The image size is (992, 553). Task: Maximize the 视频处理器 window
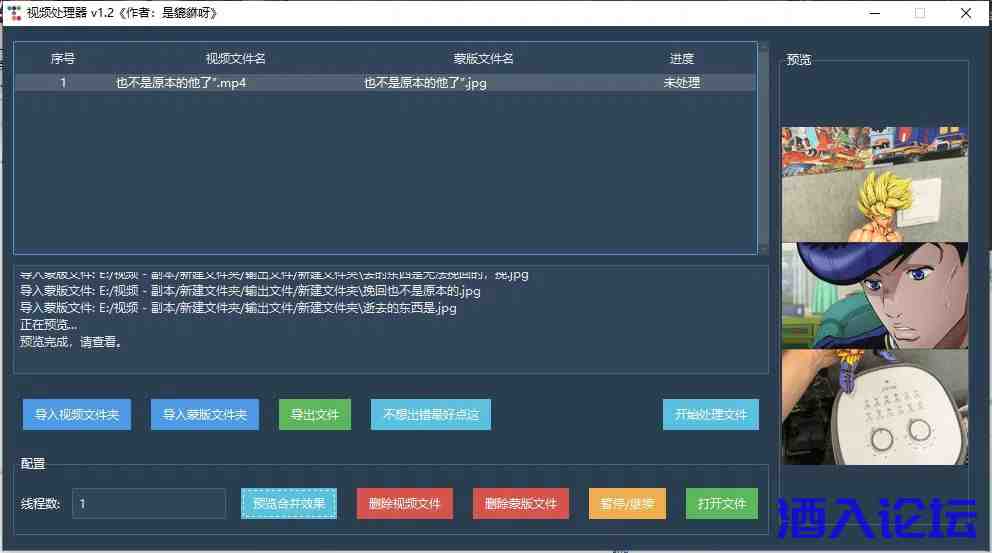(919, 13)
